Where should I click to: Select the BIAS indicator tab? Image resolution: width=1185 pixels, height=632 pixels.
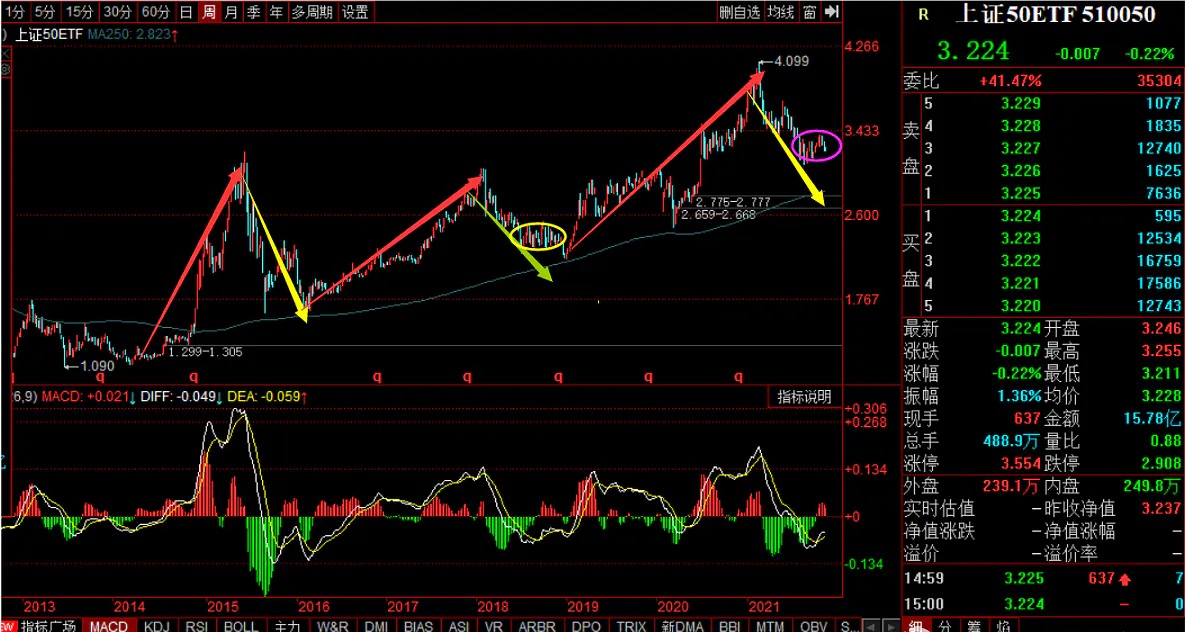pos(418,625)
